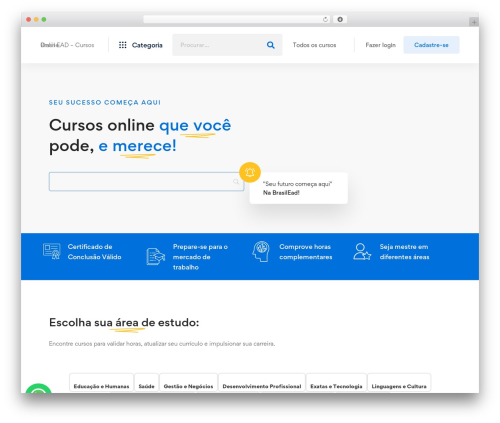The height and width of the screenshot is (423, 500).
Task: Click the browser download icon beside address bar
Action: click(340, 19)
